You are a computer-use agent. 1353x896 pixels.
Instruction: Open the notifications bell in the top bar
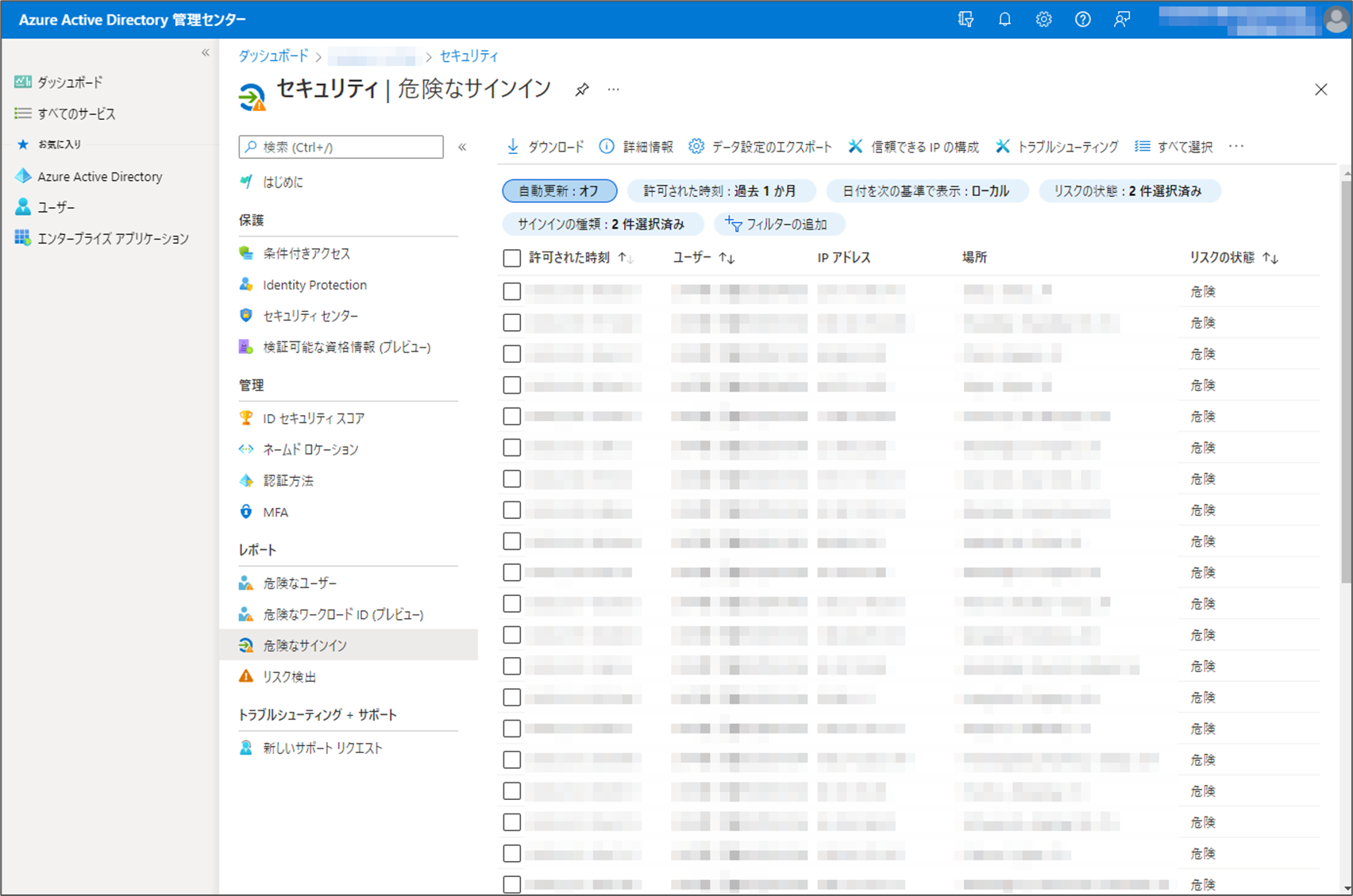pyautogui.click(x=1004, y=19)
